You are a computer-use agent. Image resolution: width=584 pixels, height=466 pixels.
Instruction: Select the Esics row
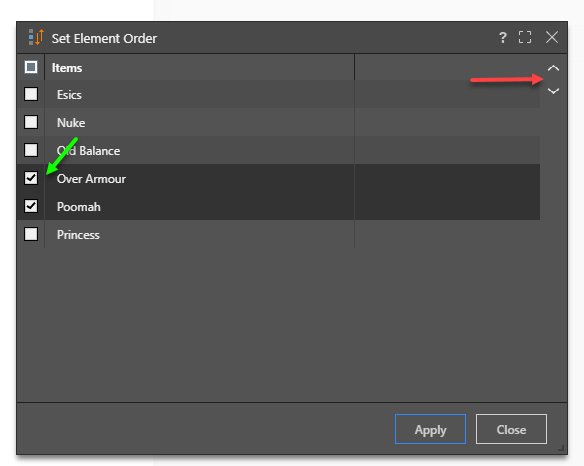[x=278, y=94]
